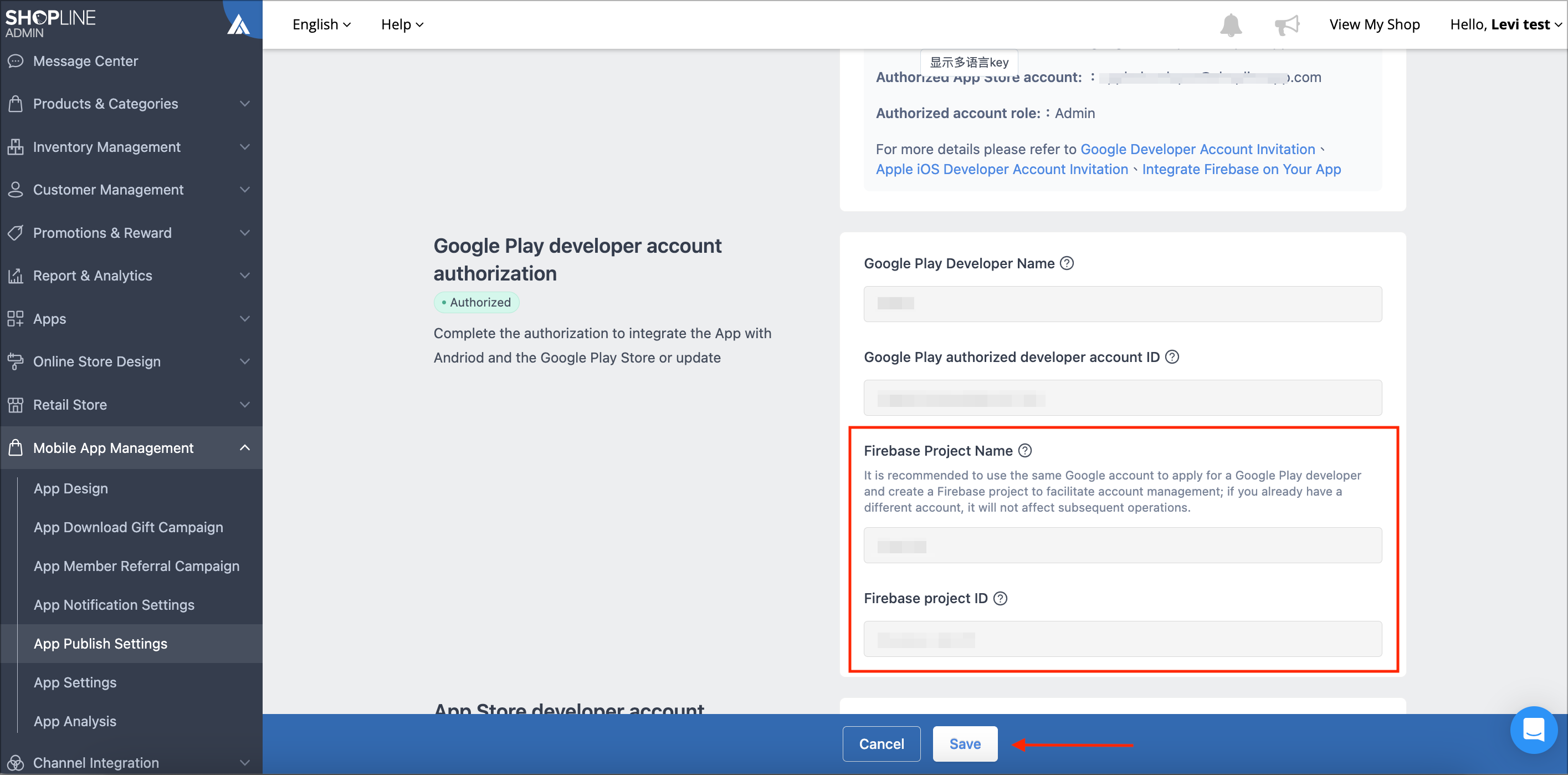This screenshot has width=1568, height=775.
Task: Expand the Inventory Management chevron
Action: (x=245, y=147)
